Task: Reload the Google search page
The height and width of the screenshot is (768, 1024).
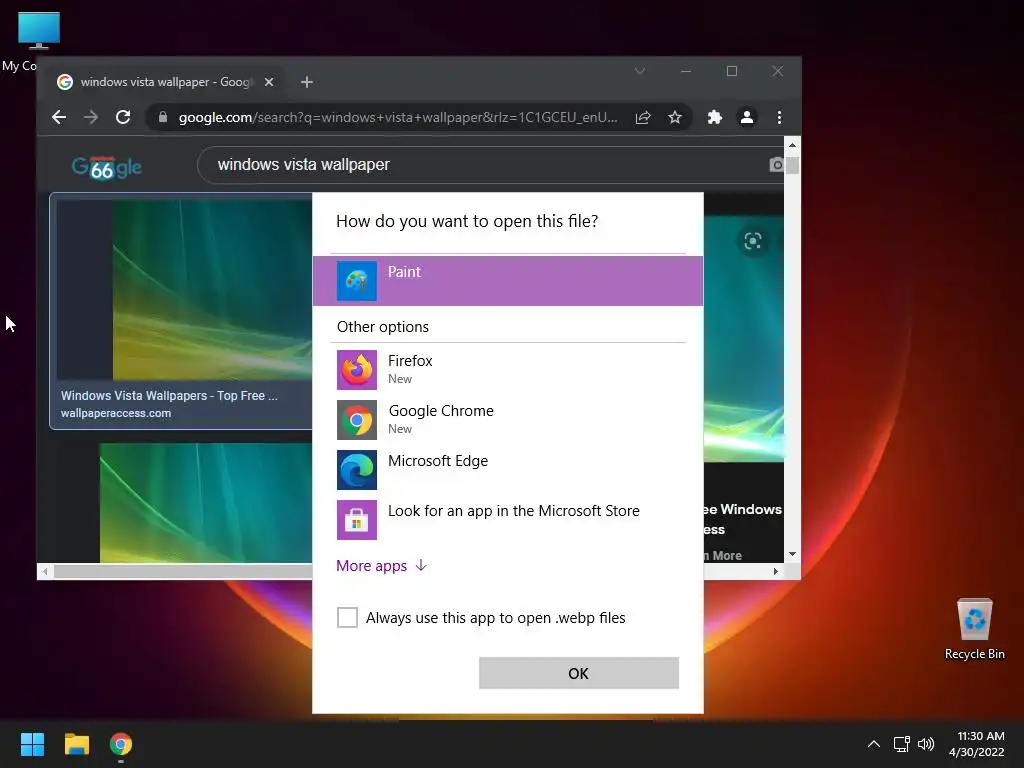Action: tap(123, 117)
